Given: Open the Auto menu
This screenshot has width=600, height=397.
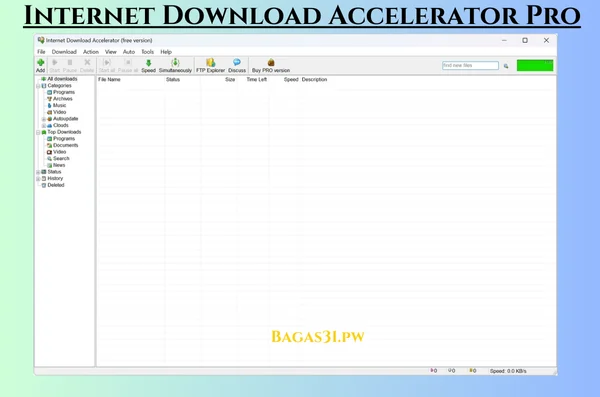Looking at the screenshot, I should coord(129,52).
